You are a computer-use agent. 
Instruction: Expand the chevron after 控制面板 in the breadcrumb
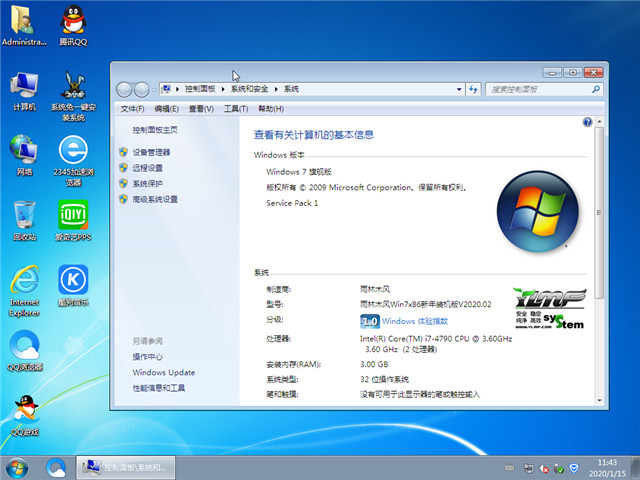223,89
